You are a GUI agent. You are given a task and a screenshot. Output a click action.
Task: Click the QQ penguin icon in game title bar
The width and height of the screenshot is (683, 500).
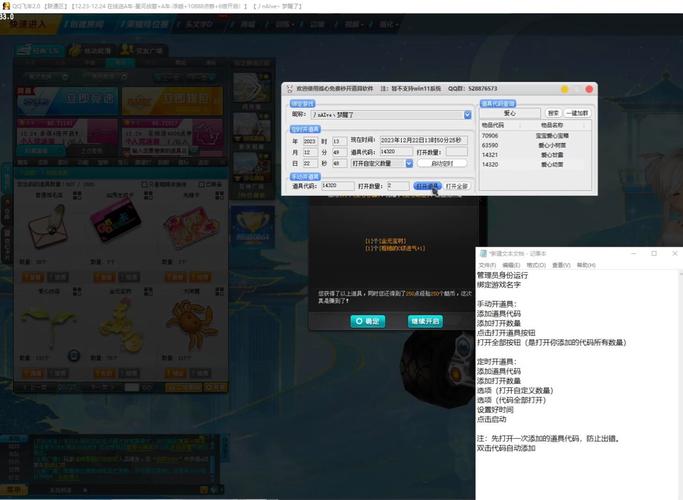coord(6,6)
